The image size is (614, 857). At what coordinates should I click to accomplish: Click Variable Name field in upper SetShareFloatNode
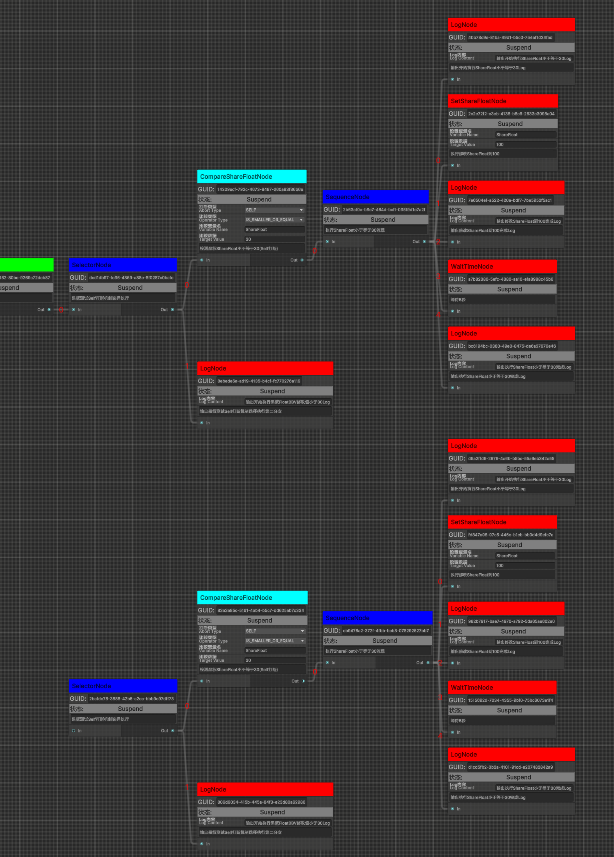[x=525, y=134]
